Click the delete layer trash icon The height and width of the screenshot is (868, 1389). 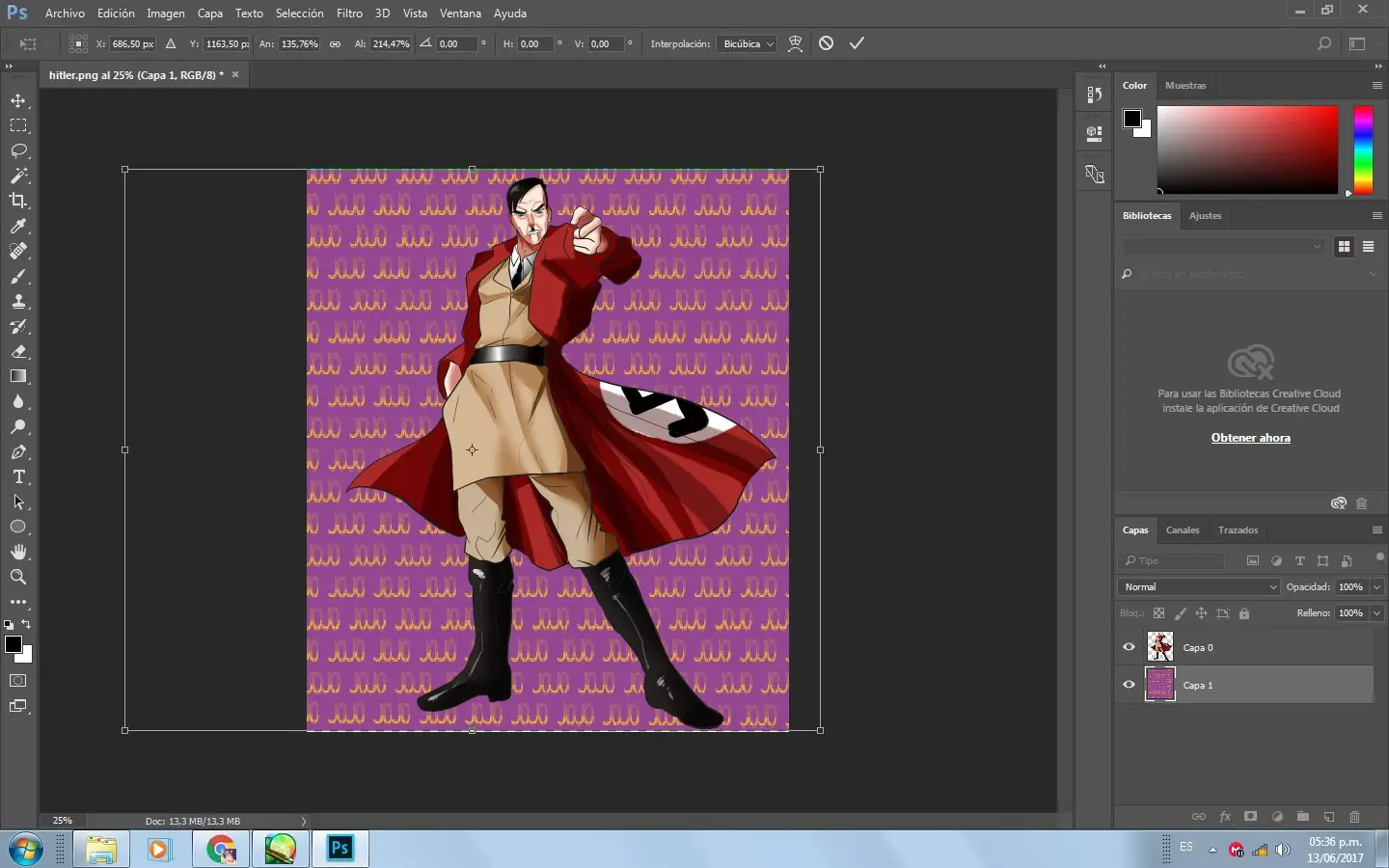coord(1354,817)
